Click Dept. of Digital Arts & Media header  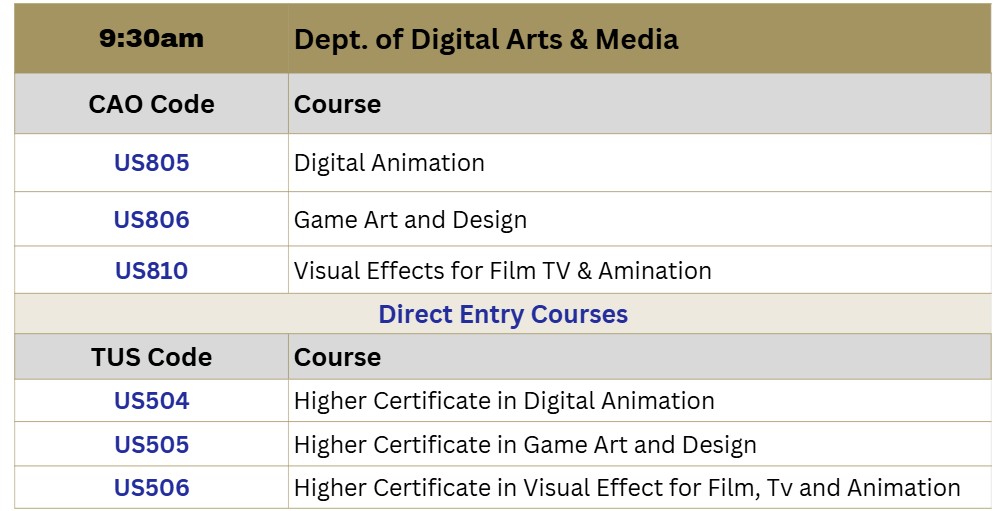(486, 40)
